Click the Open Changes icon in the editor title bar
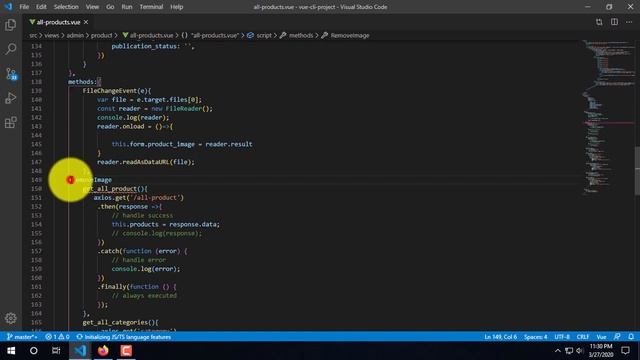The height and width of the screenshot is (360, 640). tap(599, 22)
